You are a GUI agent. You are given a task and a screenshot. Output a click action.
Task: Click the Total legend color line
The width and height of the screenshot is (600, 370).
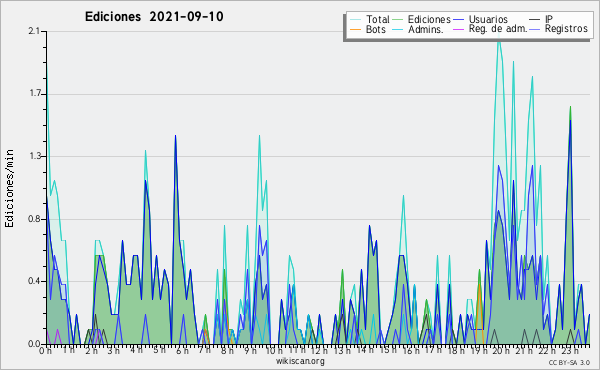point(356,20)
